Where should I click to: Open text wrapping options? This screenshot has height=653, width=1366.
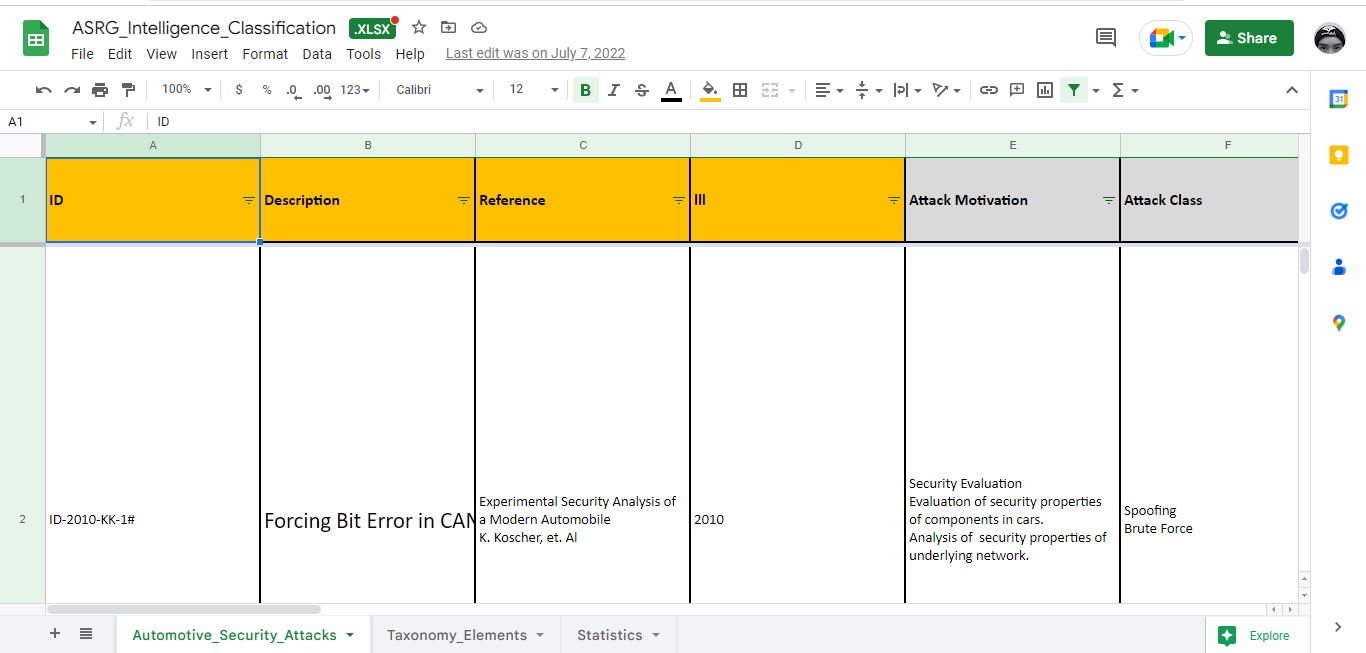click(x=907, y=90)
